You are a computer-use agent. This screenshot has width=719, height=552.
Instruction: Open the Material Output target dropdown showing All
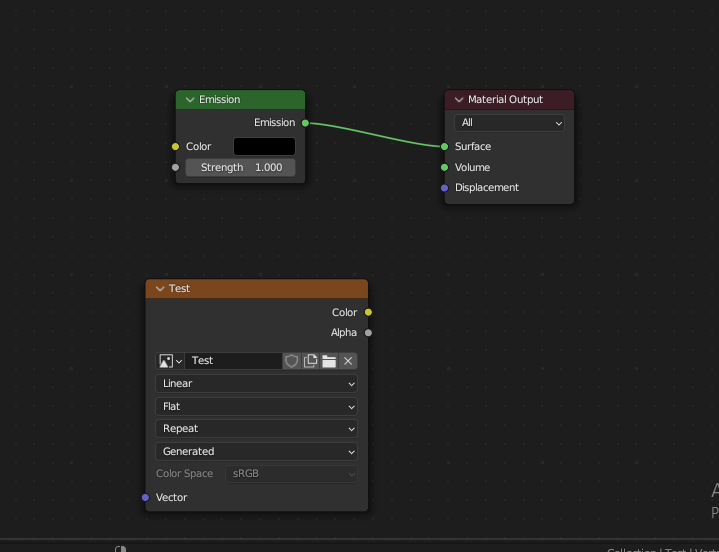point(509,123)
